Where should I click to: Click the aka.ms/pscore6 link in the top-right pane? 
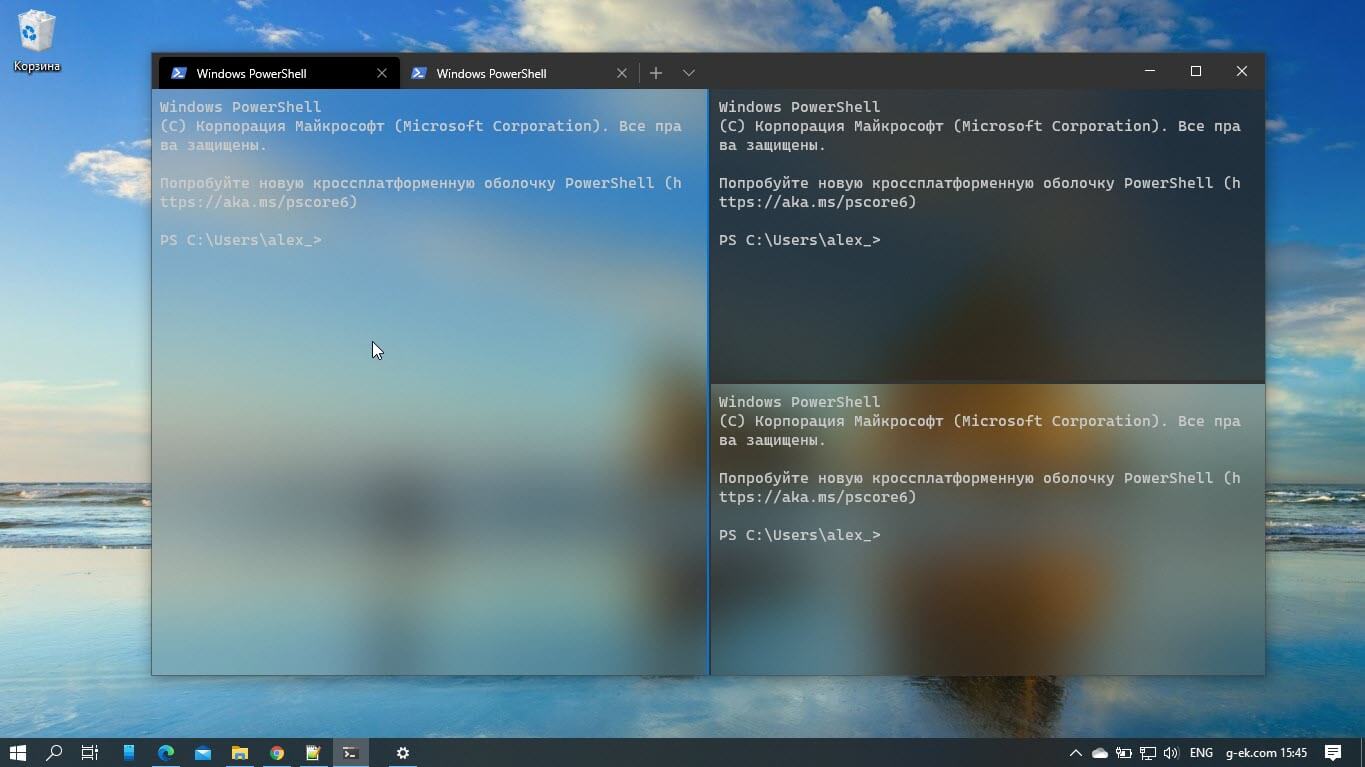click(x=817, y=202)
